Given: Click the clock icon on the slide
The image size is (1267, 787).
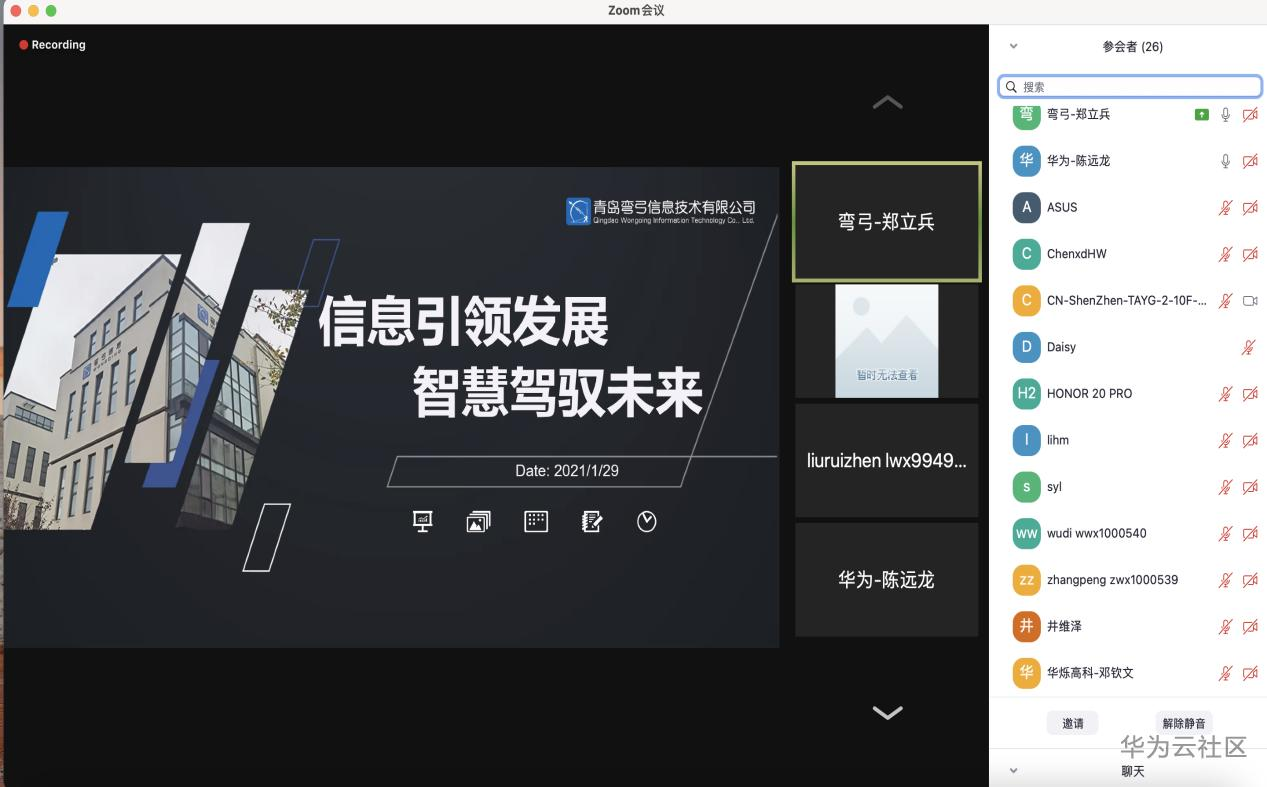Looking at the screenshot, I should pyautogui.click(x=647, y=521).
